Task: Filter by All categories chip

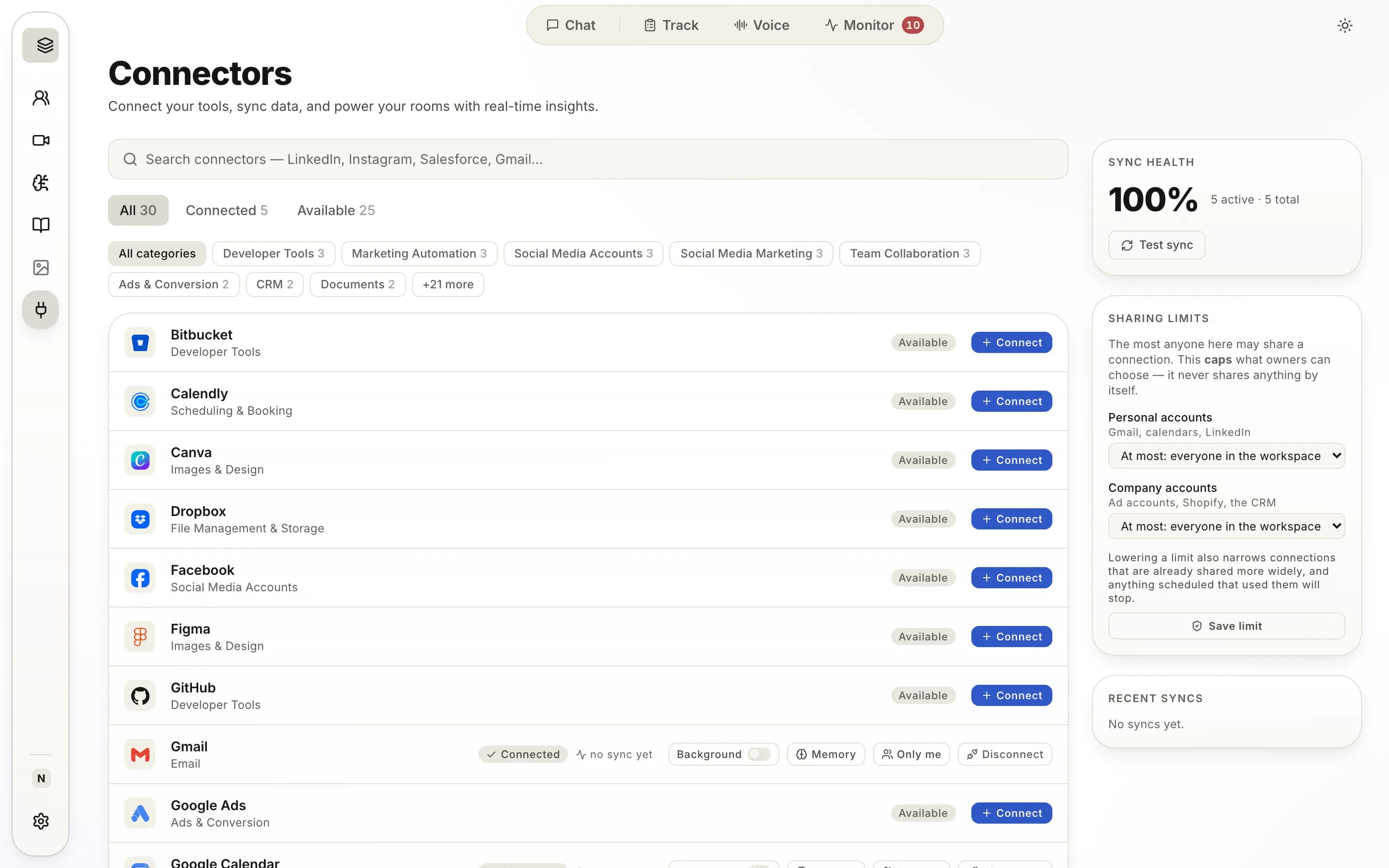Action: (157, 253)
